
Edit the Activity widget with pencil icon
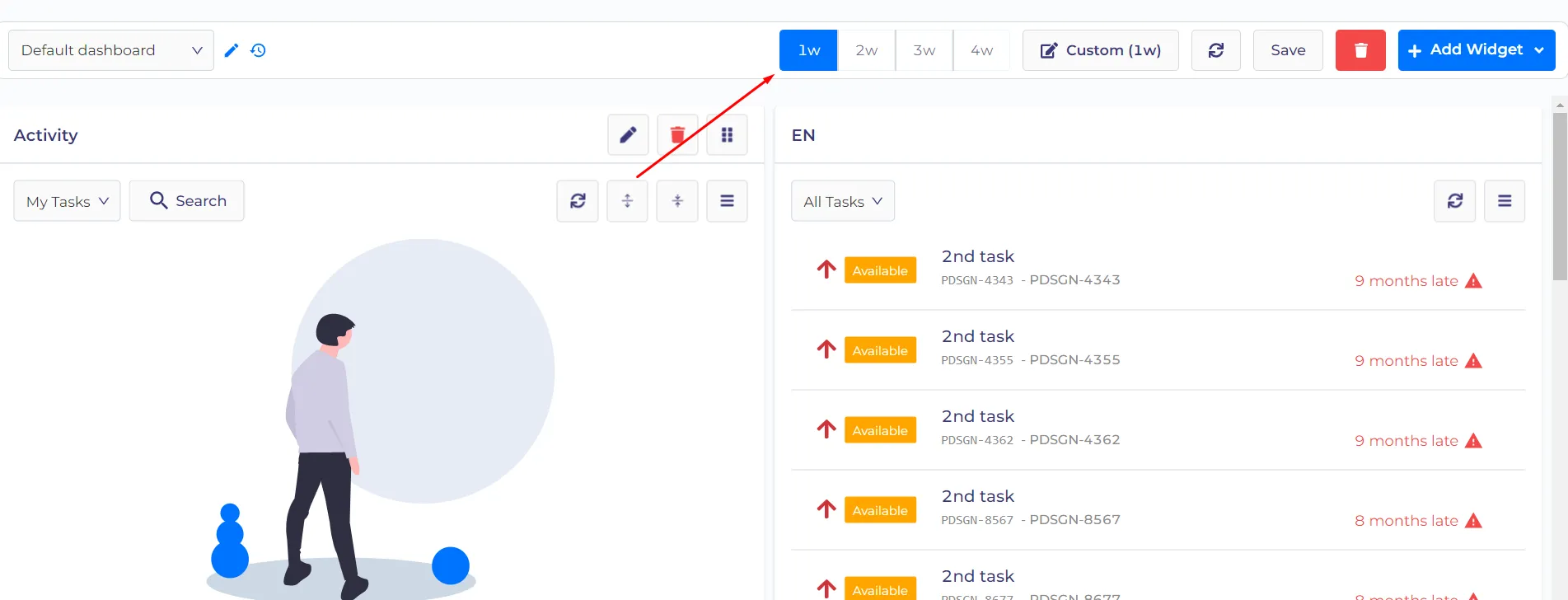point(628,134)
